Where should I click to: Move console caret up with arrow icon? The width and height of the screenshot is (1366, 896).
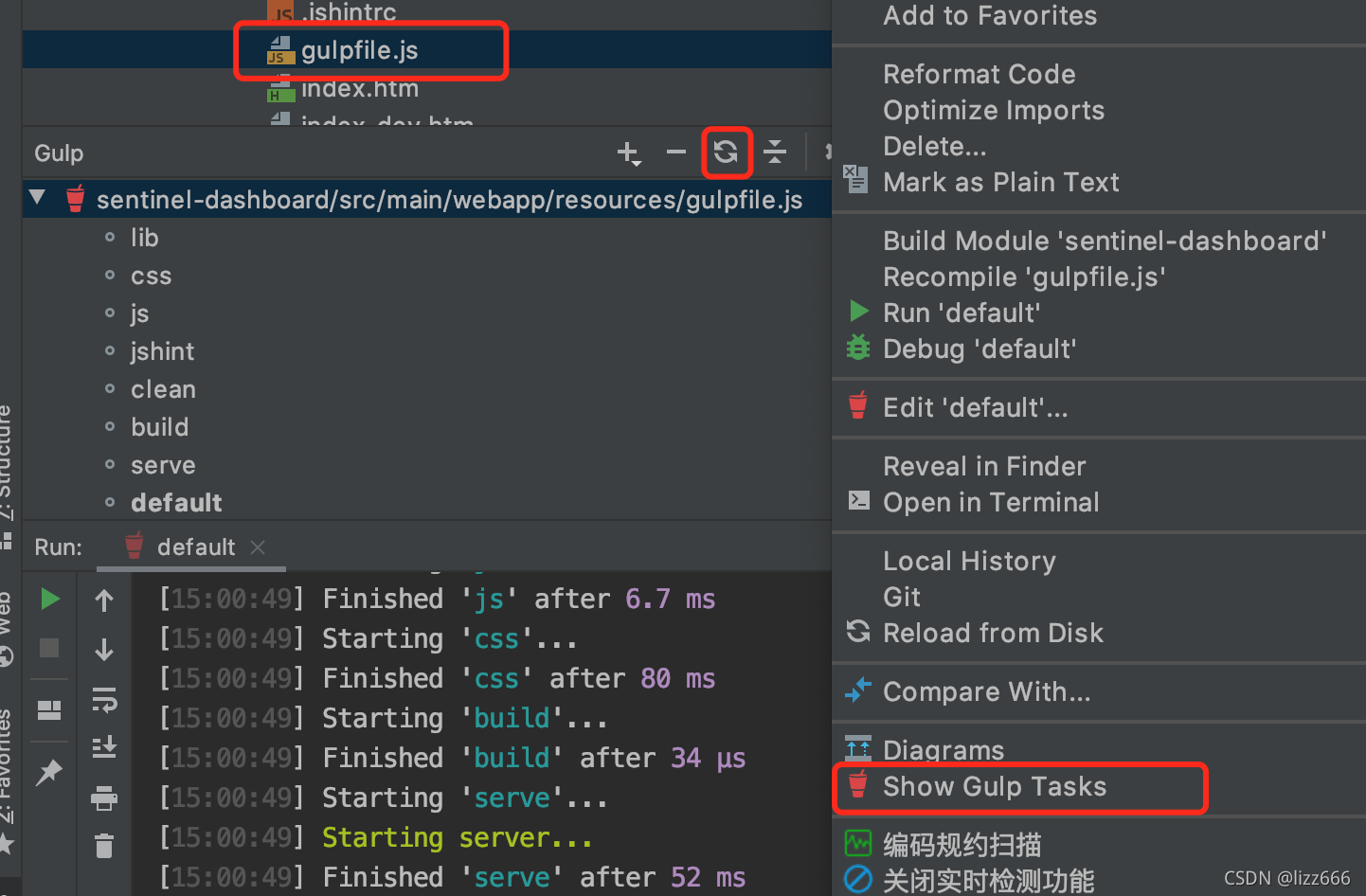(104, 600)
